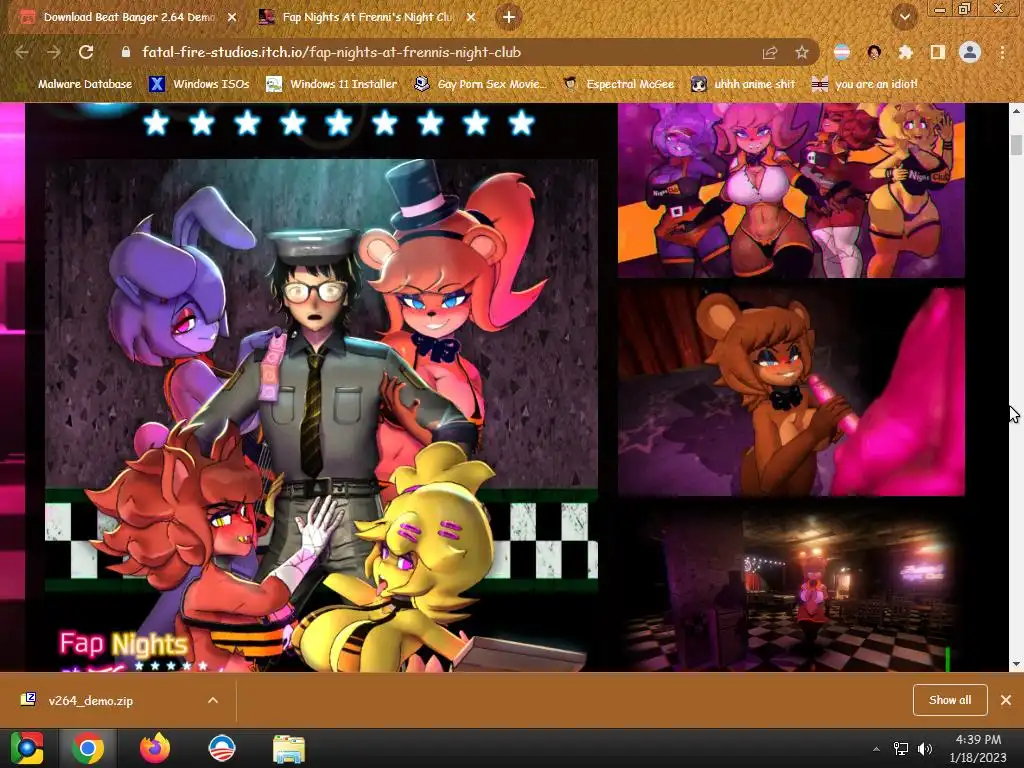Open network status tray icon
Screen dimensions: 1024x768
point(901,749)
